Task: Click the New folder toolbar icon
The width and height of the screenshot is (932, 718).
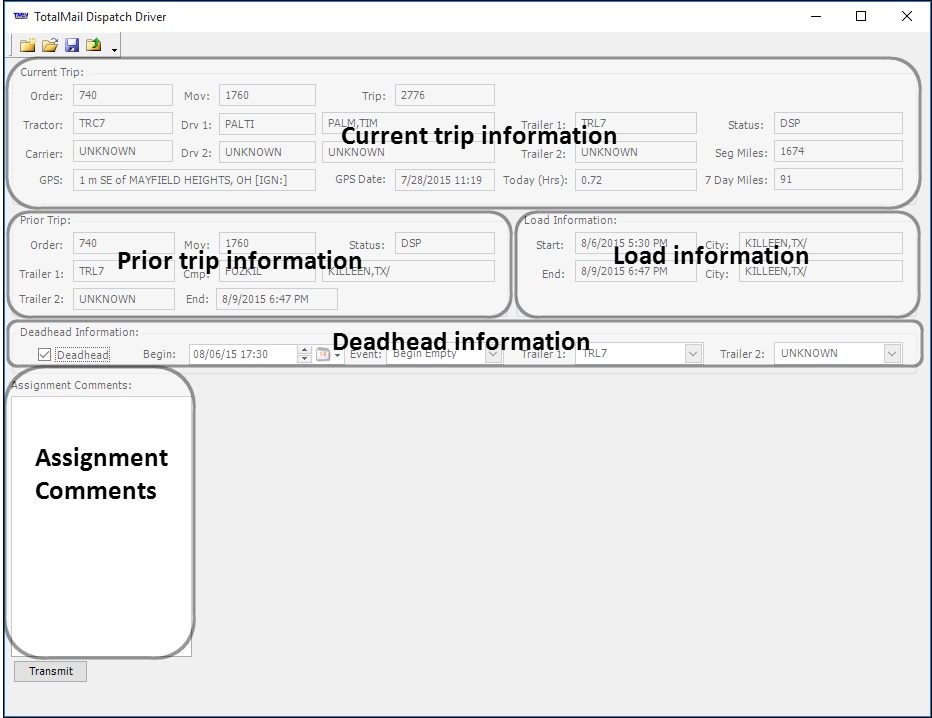Action: [27, 45]
